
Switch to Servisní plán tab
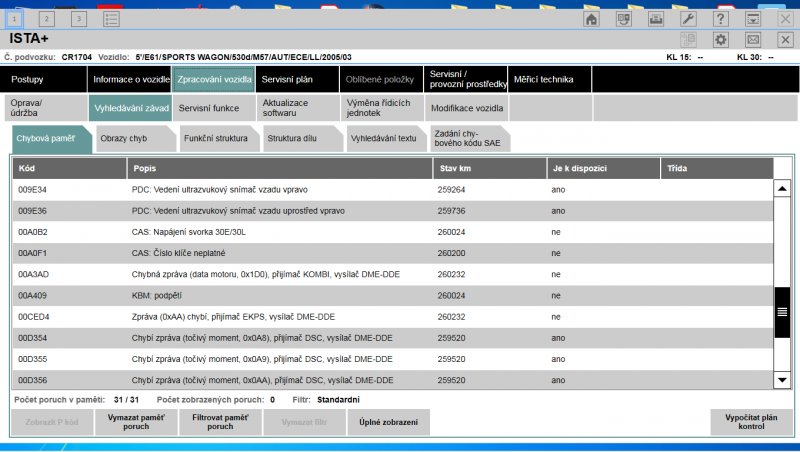click(297, 79)
